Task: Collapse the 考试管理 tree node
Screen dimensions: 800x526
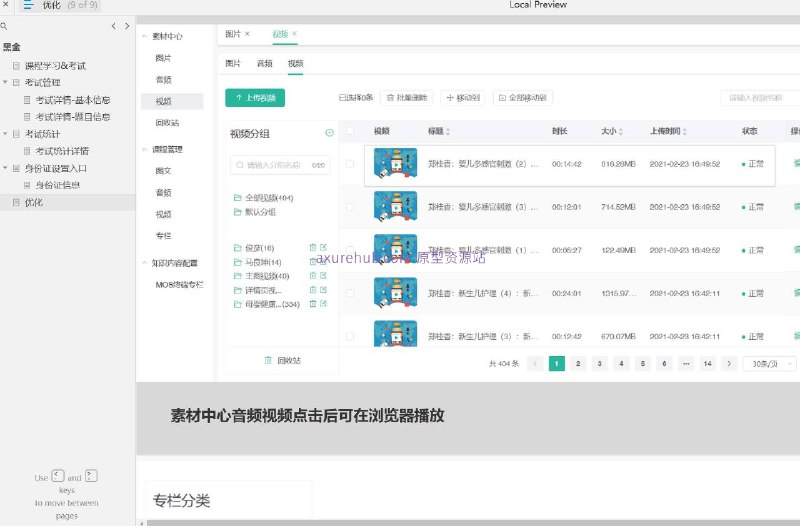Action: point(5,82)
